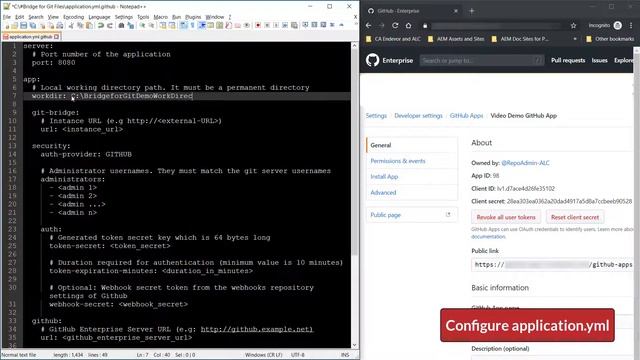
Task: Open the Edit menu in Notepad++
Action: coord(20,17)
